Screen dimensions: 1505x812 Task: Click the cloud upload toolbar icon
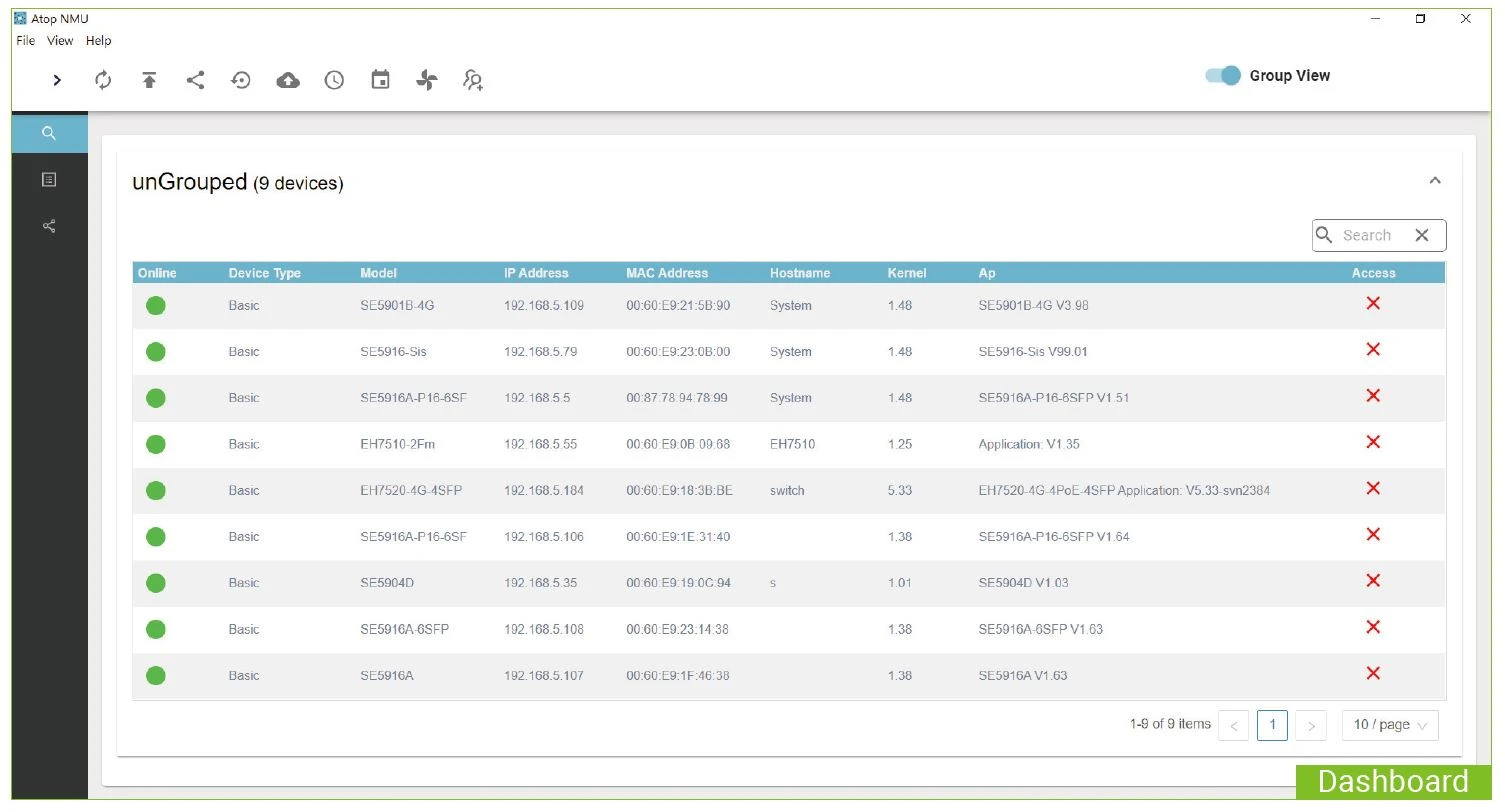pos(288,80)
